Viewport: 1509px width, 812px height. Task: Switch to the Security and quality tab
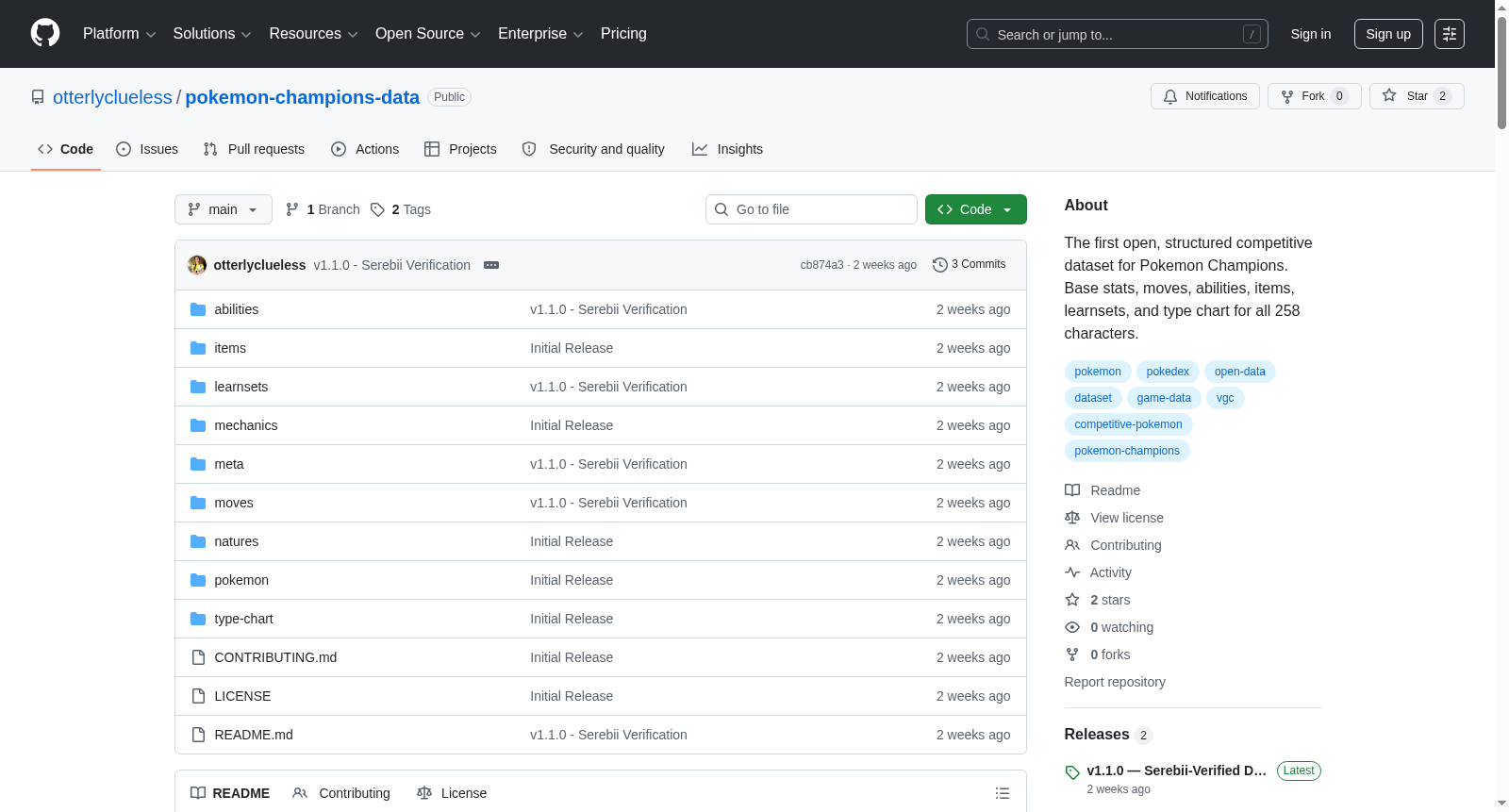pyautogui.click(x=593, y=149)
